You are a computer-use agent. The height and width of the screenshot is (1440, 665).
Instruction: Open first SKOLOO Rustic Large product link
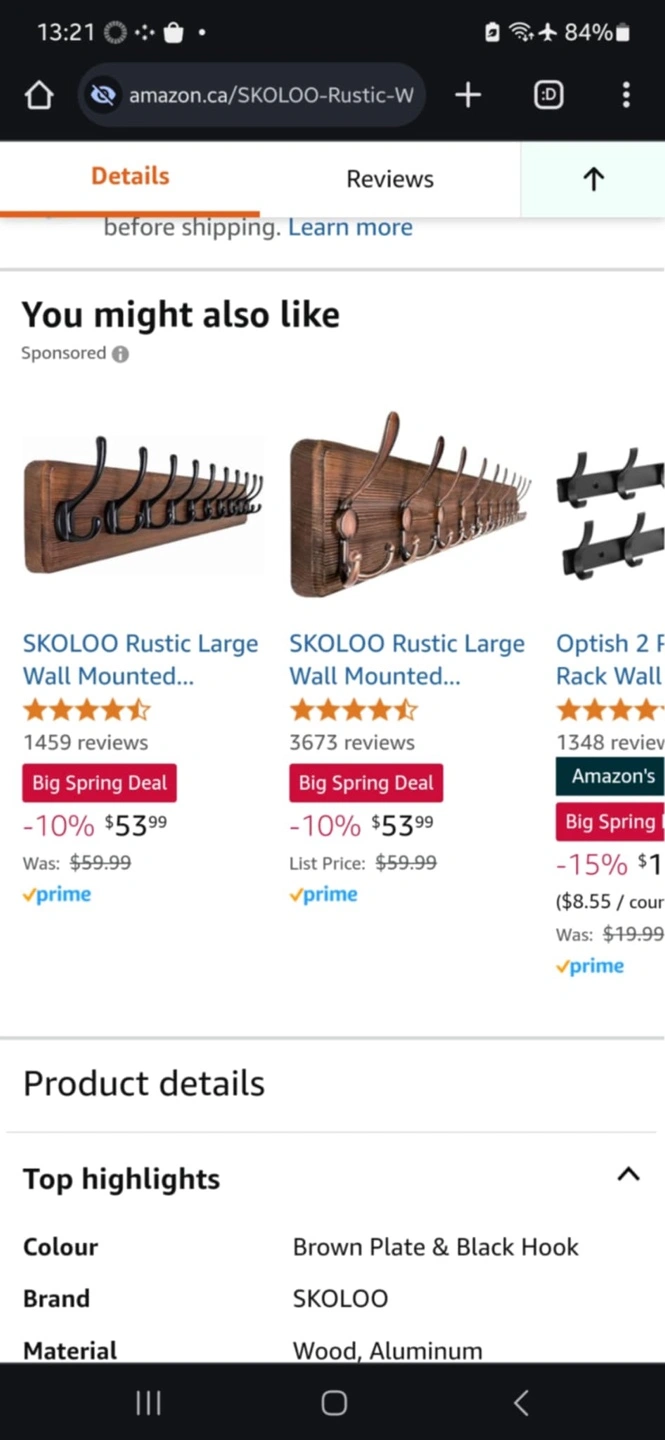tap(140, 659)
